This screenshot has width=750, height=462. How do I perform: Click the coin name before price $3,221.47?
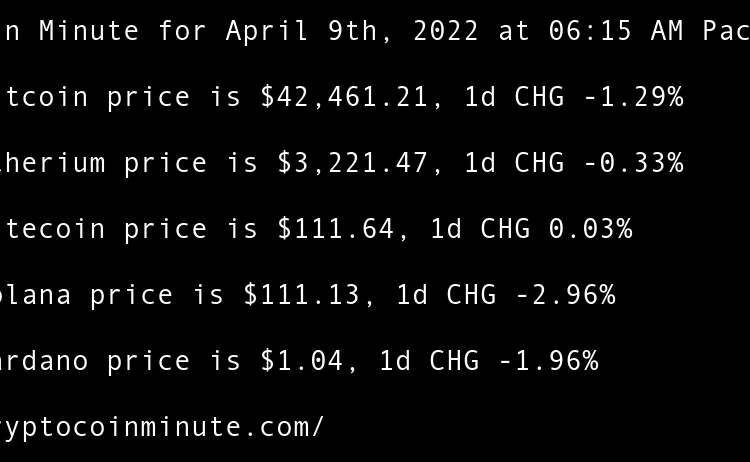[50, 163]
